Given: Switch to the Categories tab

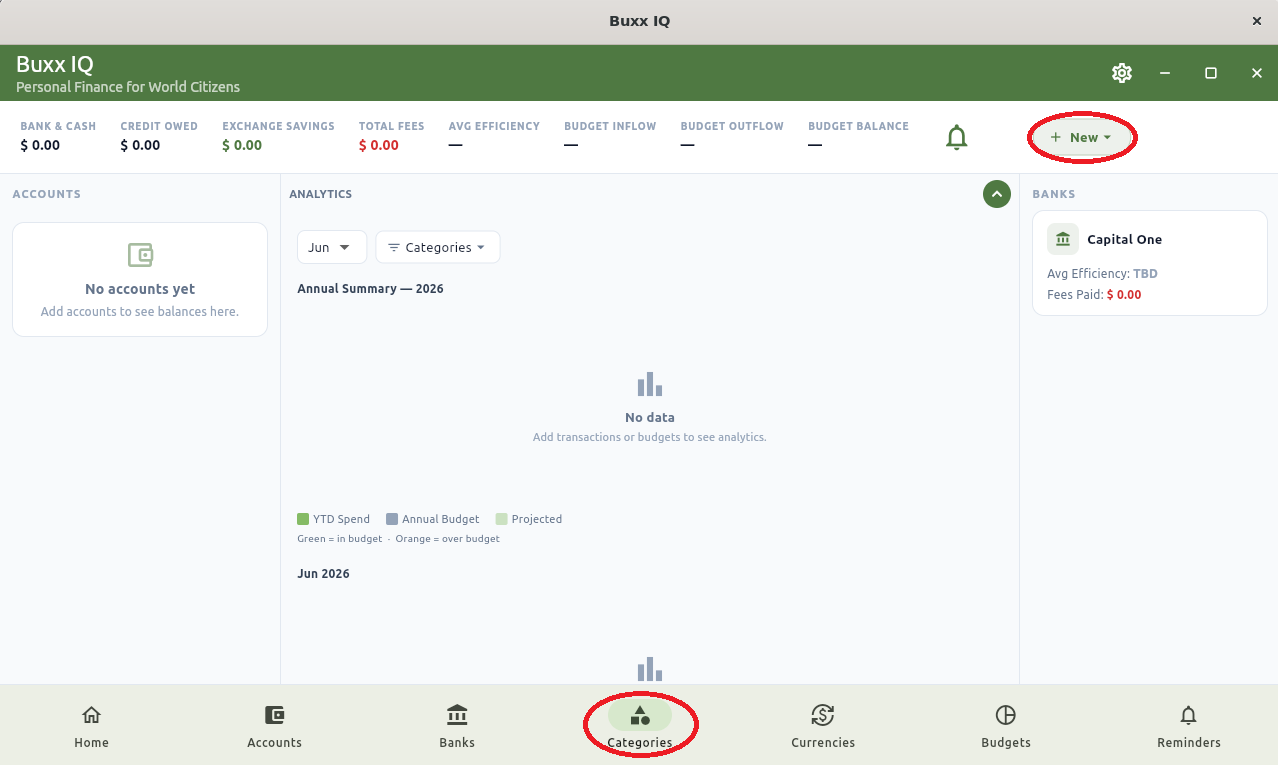Looking at the screenshot, I should (x=640, y=726).
